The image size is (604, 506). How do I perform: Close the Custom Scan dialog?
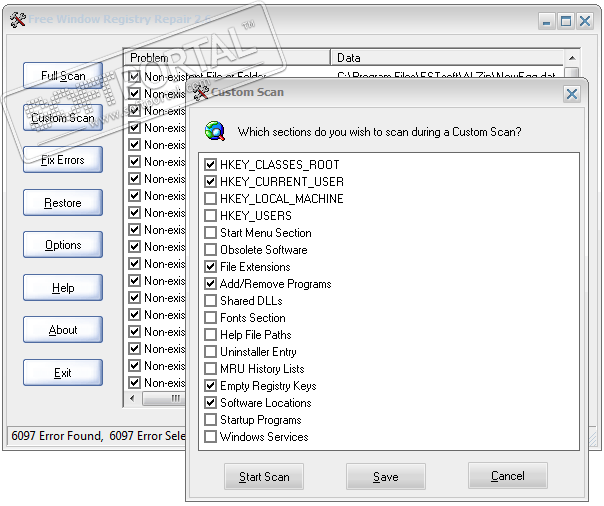pos(572,94)
